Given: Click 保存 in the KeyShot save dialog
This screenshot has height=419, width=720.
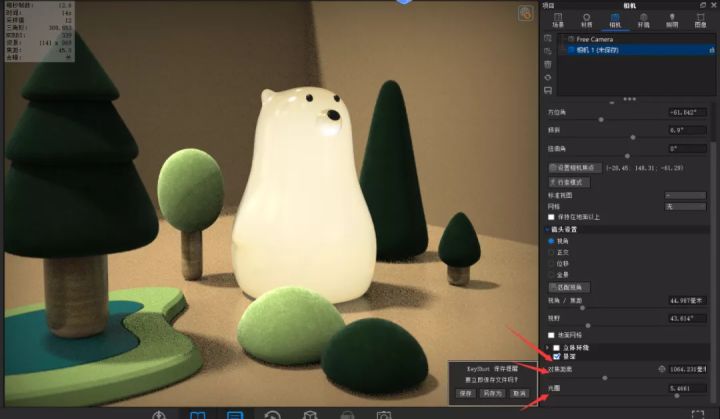Looking at the screenshot, I should (466, 393).
